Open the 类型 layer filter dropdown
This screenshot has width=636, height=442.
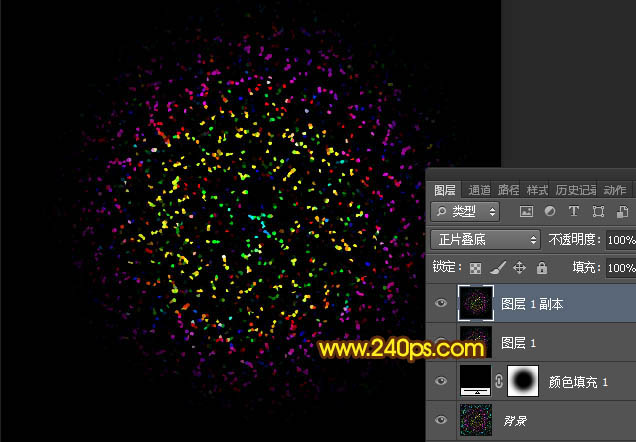465,211
